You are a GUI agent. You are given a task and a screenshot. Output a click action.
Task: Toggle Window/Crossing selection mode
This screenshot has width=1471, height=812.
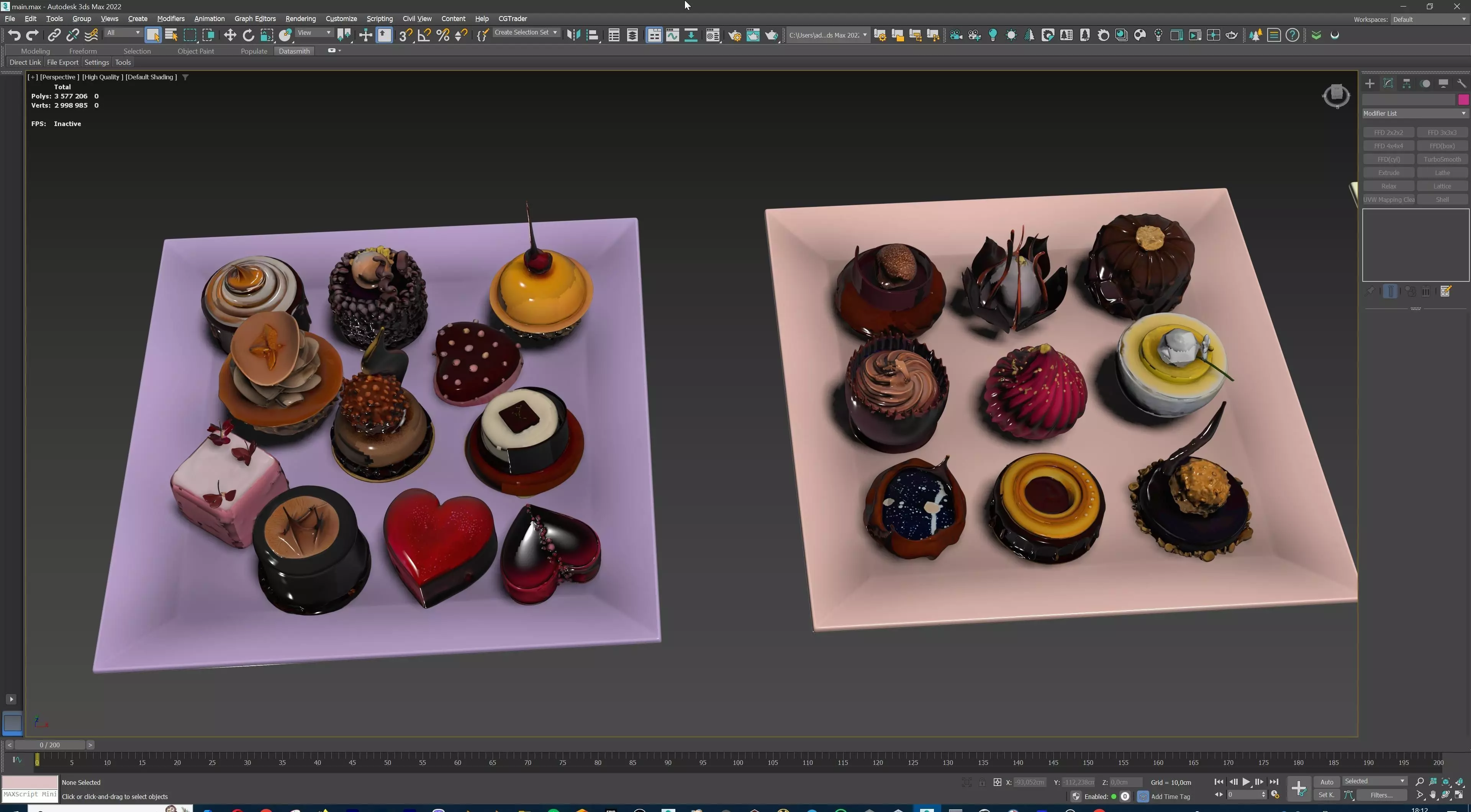click(x=208, y=35)
